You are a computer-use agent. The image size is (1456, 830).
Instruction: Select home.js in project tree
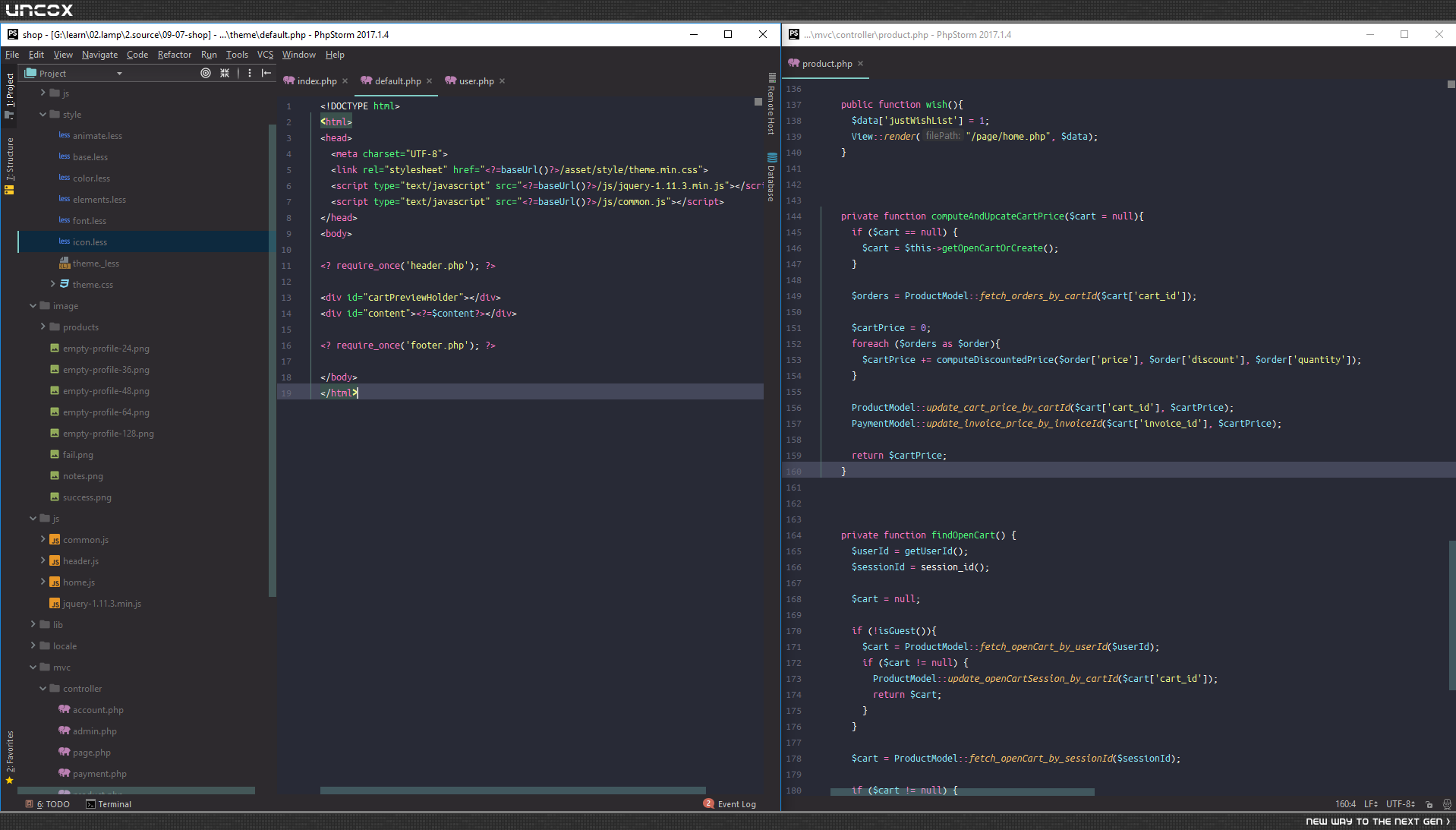click(79, 582)
